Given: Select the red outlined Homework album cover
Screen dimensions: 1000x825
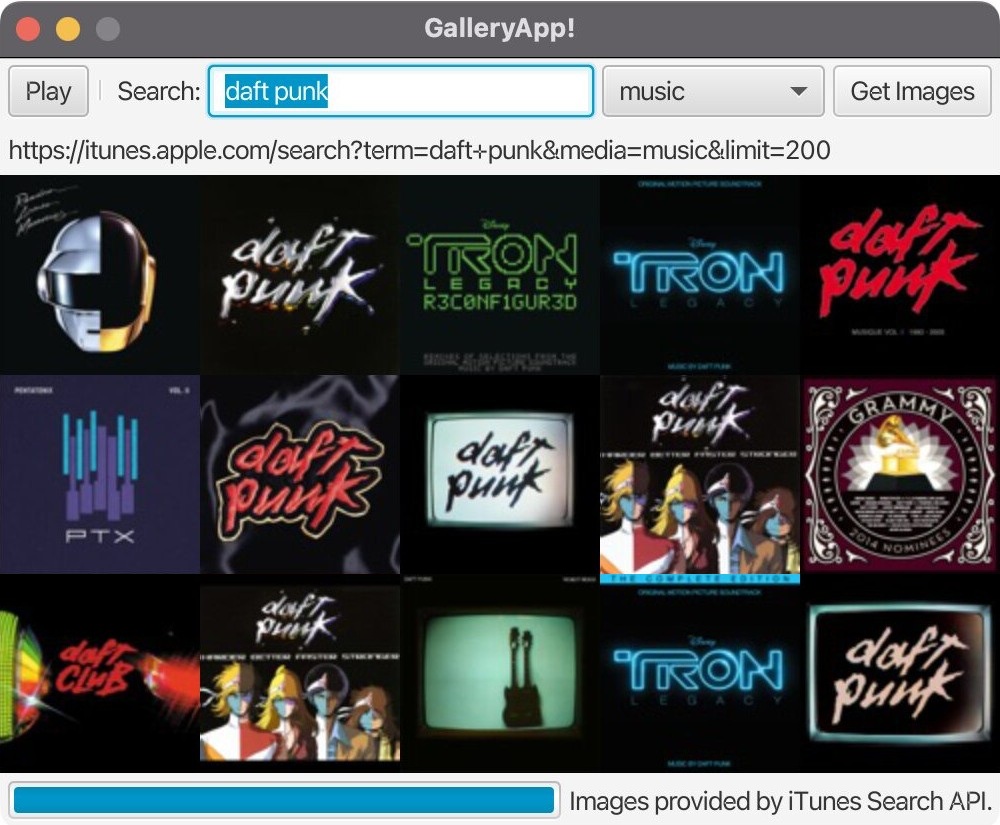Looking at the screenshot, I should (300, 474).
